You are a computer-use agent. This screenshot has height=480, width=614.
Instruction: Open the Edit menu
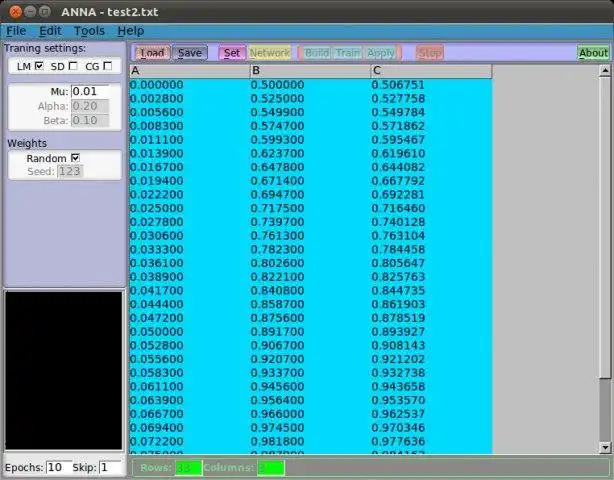(50, 31)
